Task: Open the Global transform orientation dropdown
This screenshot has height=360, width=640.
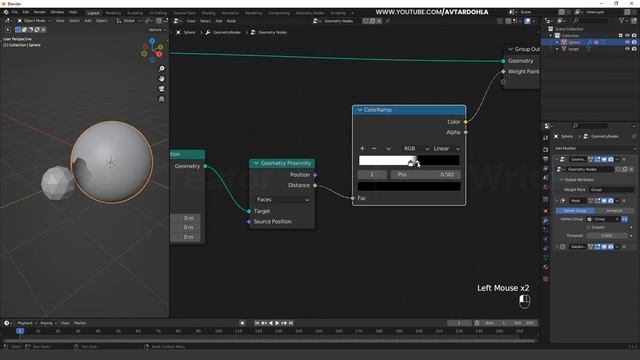Action: click(129, 20)
